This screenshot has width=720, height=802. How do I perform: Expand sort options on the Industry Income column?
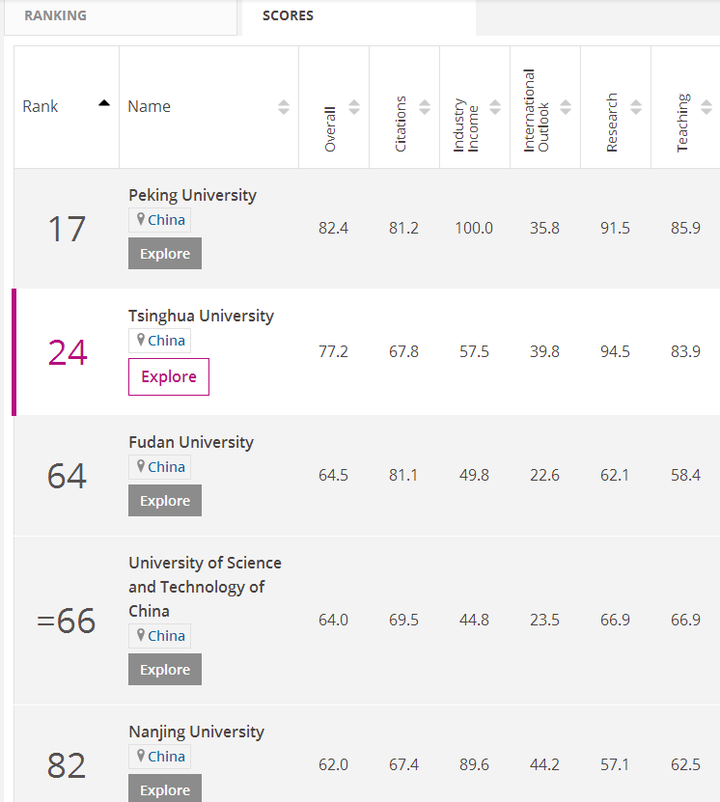tap(494, 107)
